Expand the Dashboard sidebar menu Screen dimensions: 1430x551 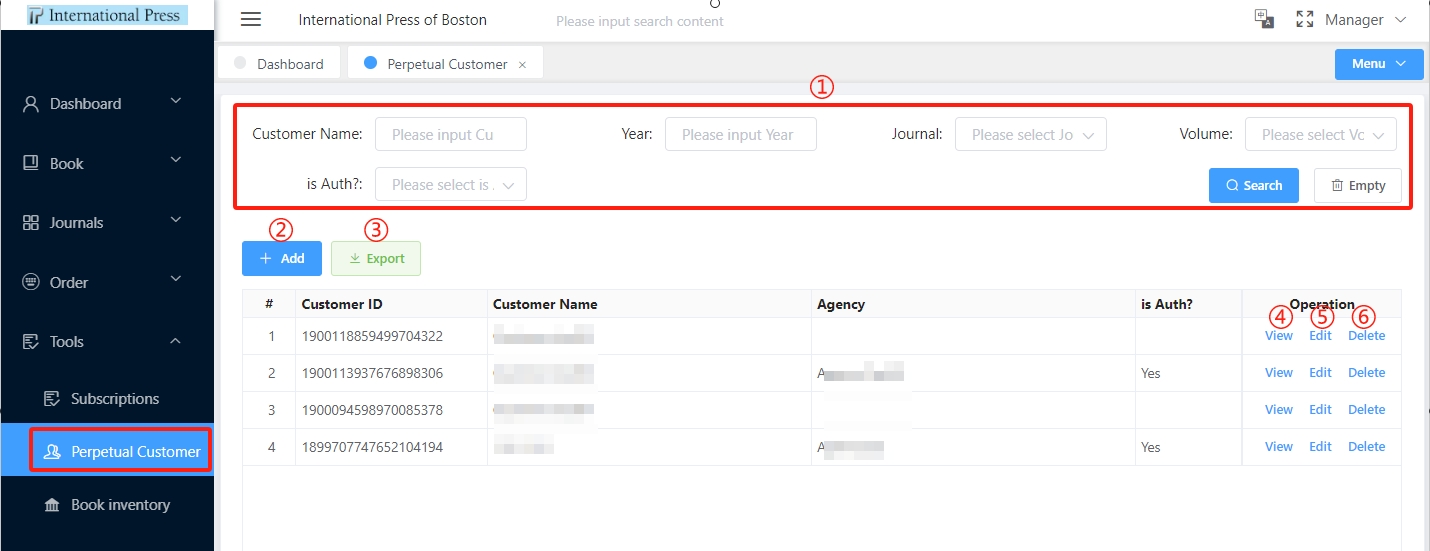coord(176,101)
